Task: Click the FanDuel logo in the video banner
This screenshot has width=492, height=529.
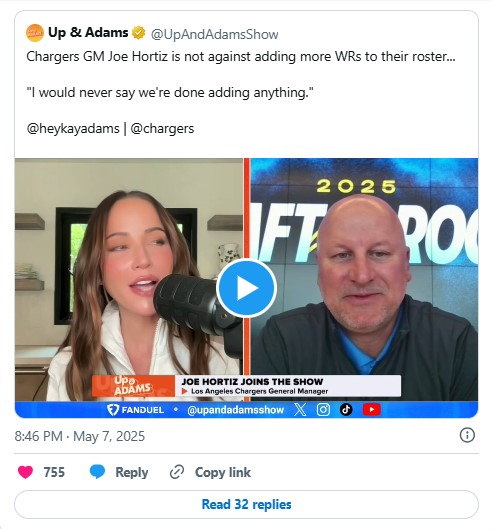Action: 136,410
